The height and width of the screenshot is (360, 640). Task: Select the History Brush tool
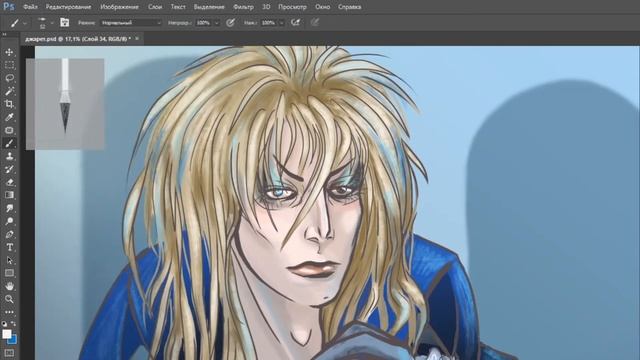point(9,169)
